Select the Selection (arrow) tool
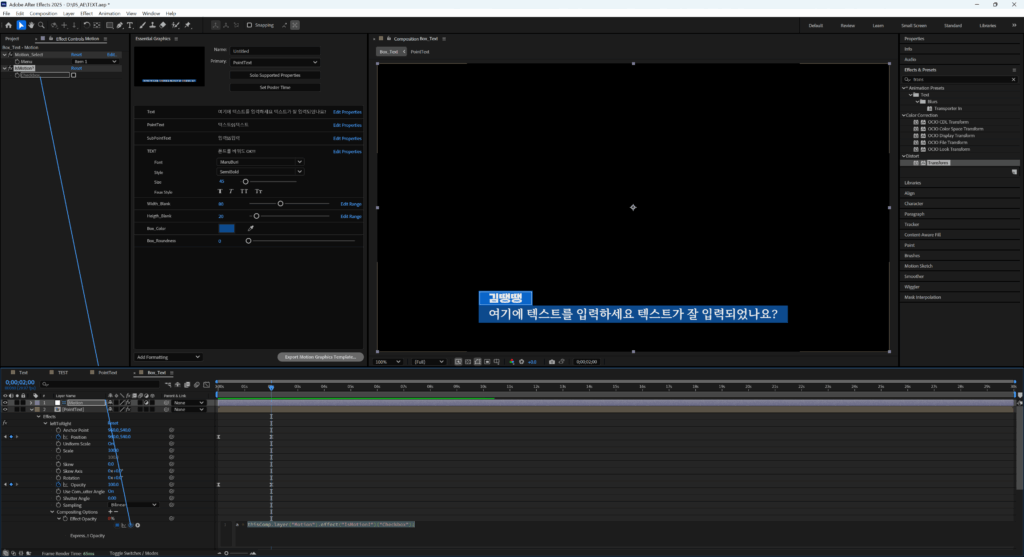1024x557 pixels. pos(21,25)
